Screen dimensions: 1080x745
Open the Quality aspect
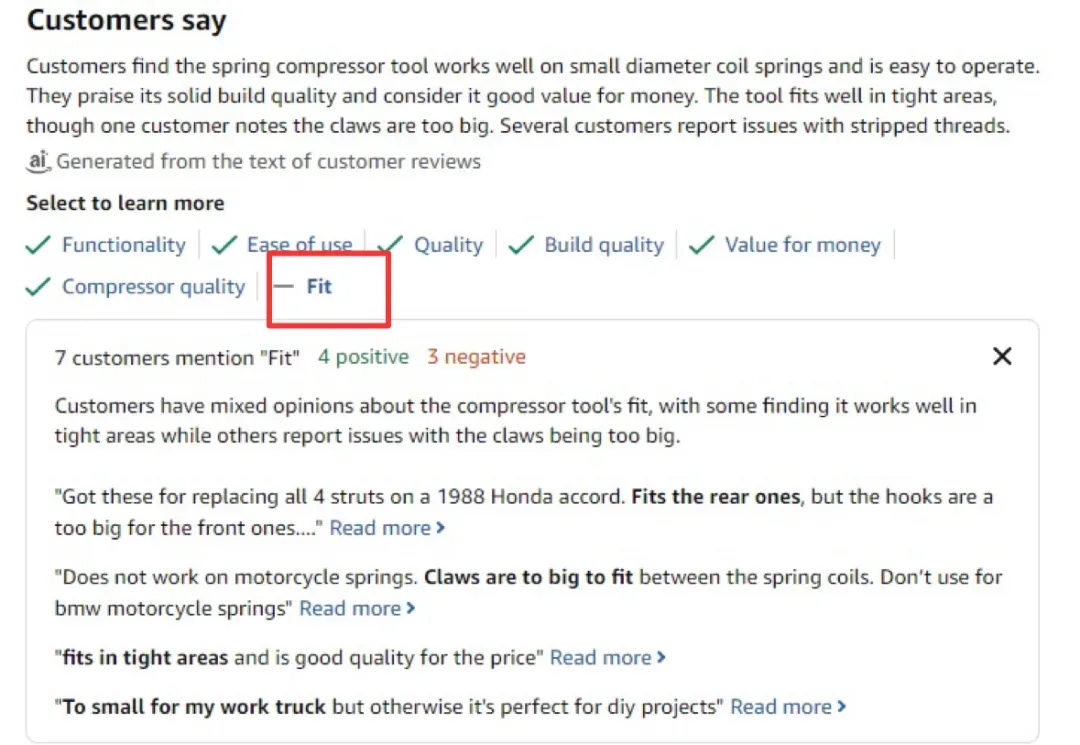coord(448,245)
